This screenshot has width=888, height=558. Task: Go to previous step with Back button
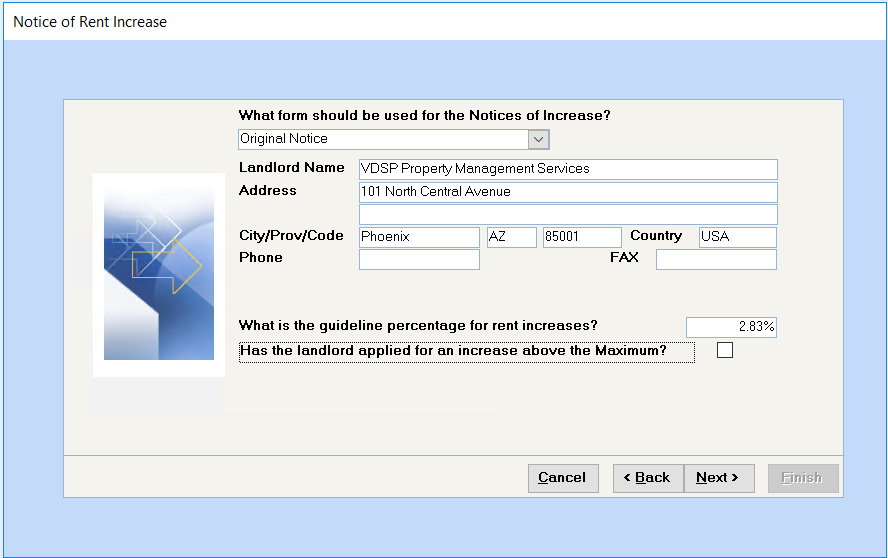[648, 478]
